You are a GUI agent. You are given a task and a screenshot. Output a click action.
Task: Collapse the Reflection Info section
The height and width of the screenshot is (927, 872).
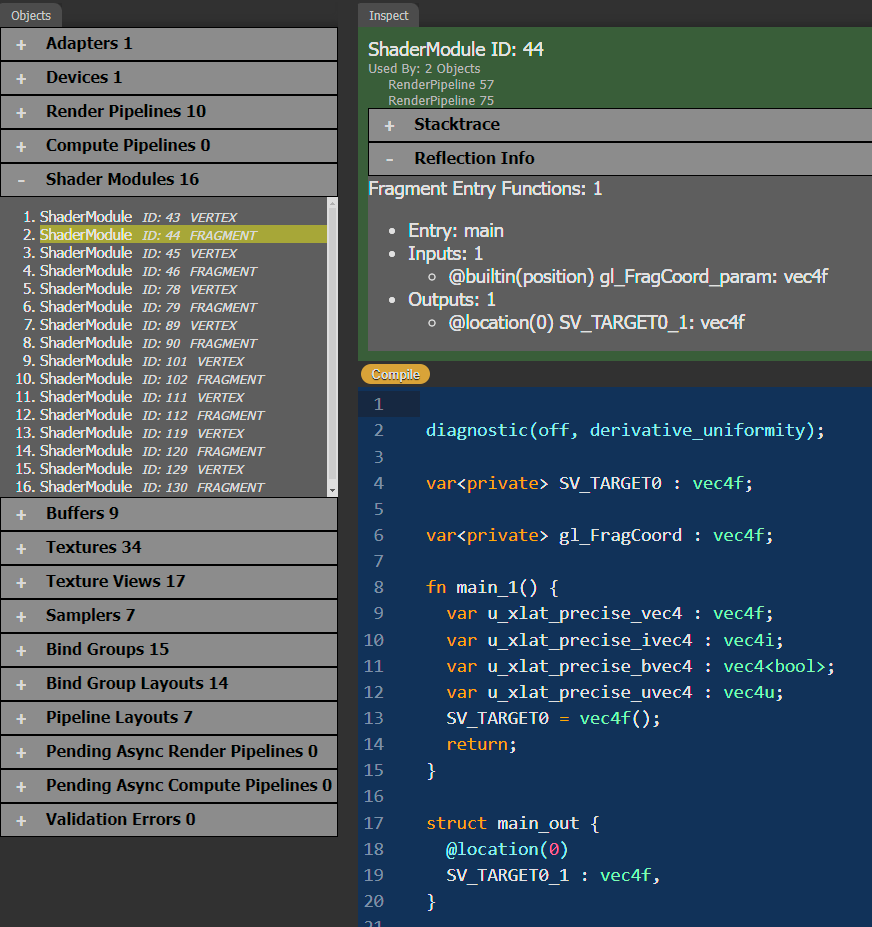[x=620, y=158]
